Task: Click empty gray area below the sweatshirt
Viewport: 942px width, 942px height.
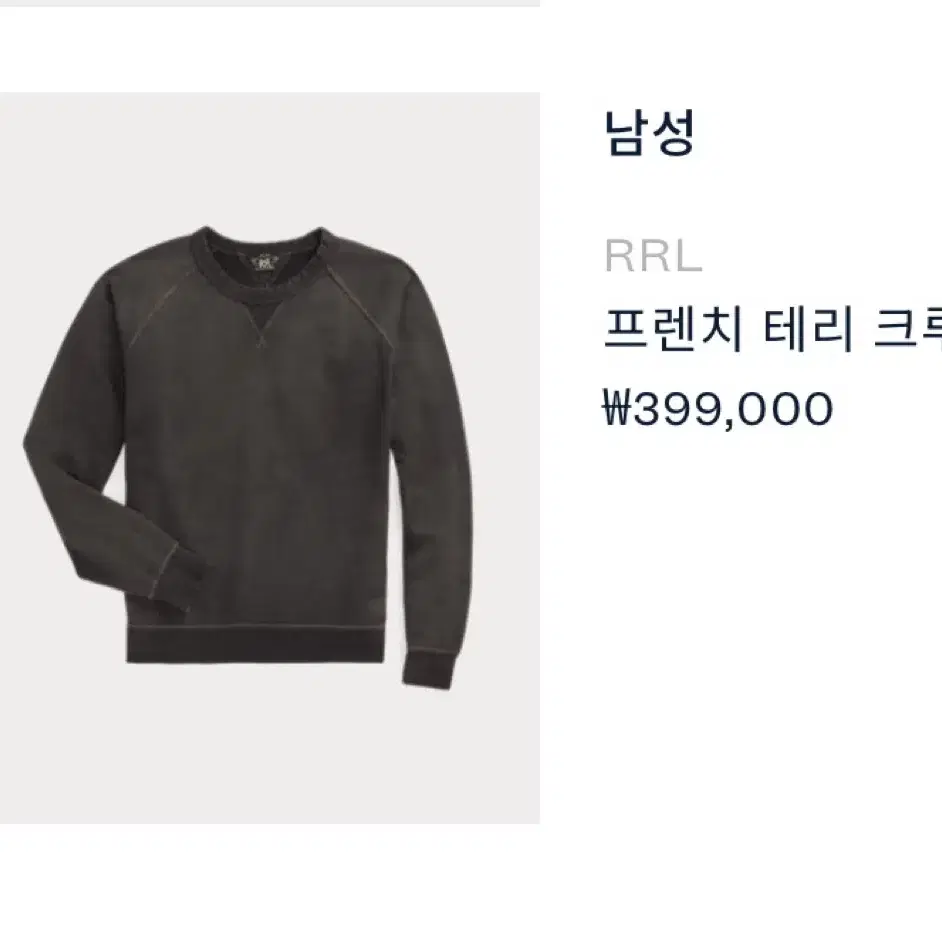Action: pyautogui.click(x=270, y=757)
